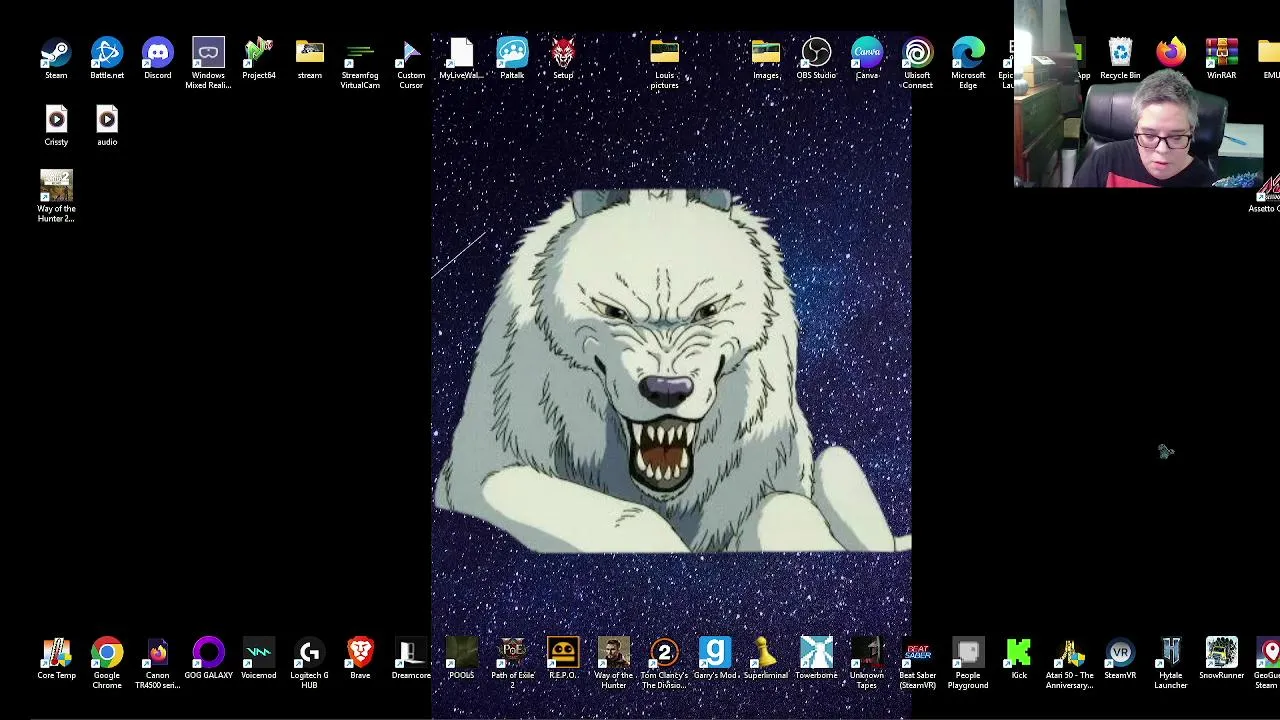Launch Way of the Hunter in bottom row
Screen dimensions: 1280x720
(x=613, y=653)
